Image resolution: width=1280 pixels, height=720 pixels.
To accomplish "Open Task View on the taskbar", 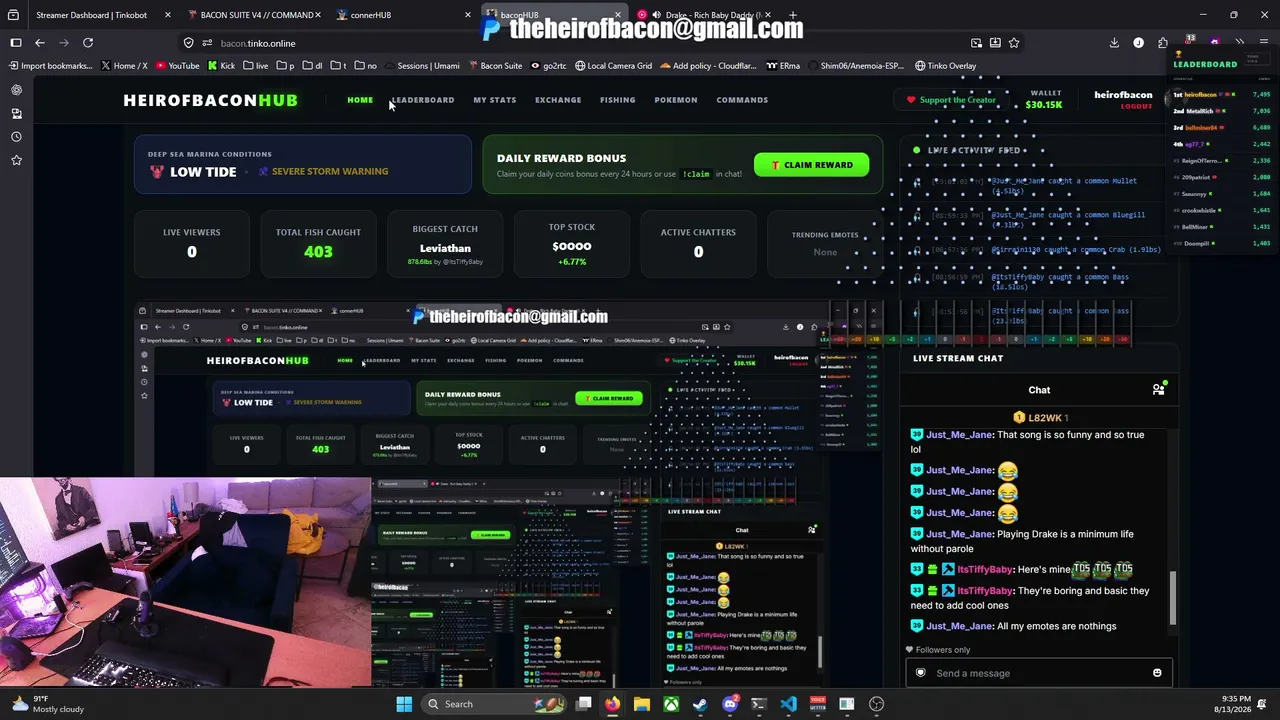I will (x=583, y=704).
